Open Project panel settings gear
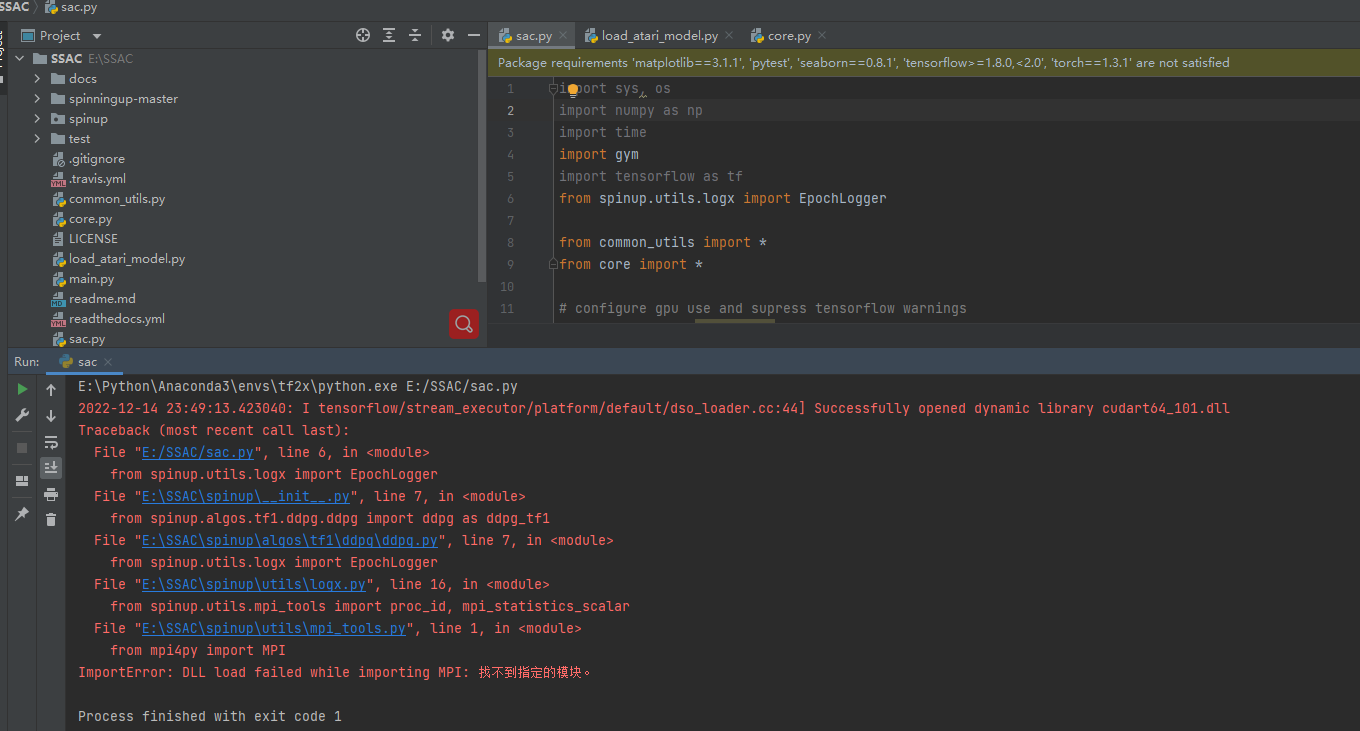The image size is (1360, 731). (447, 35)
